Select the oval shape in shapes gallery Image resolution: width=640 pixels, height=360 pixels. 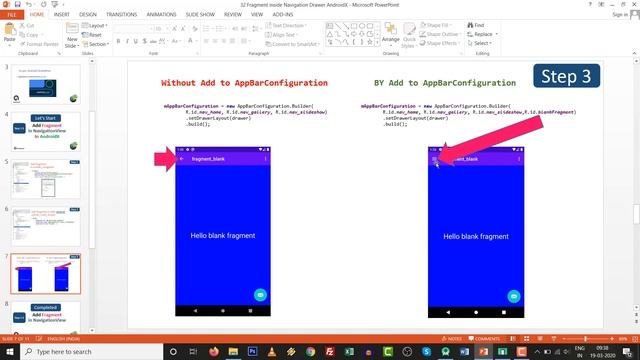[362, 26]
